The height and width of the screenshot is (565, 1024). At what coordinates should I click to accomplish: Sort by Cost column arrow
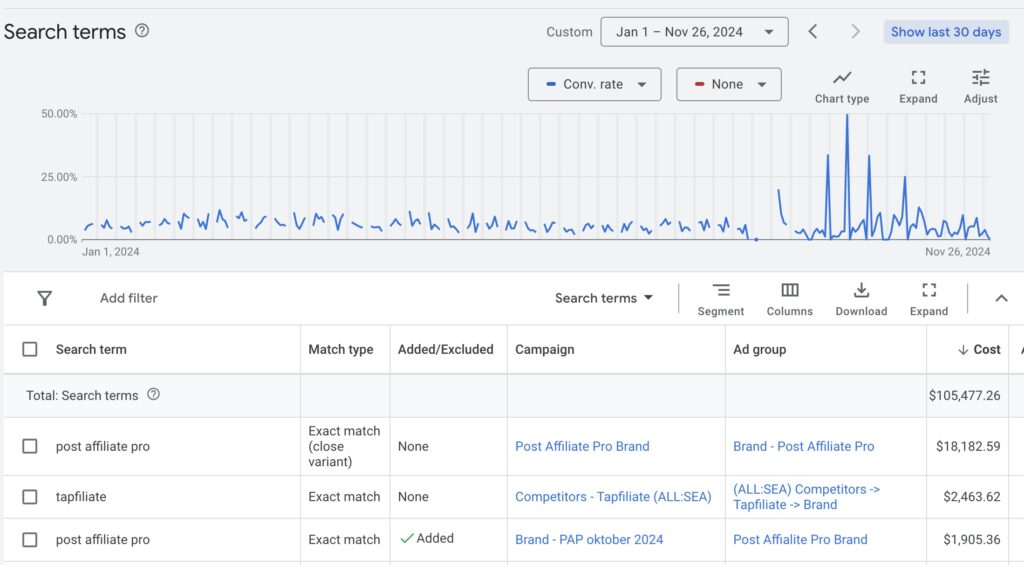(963, 350)
